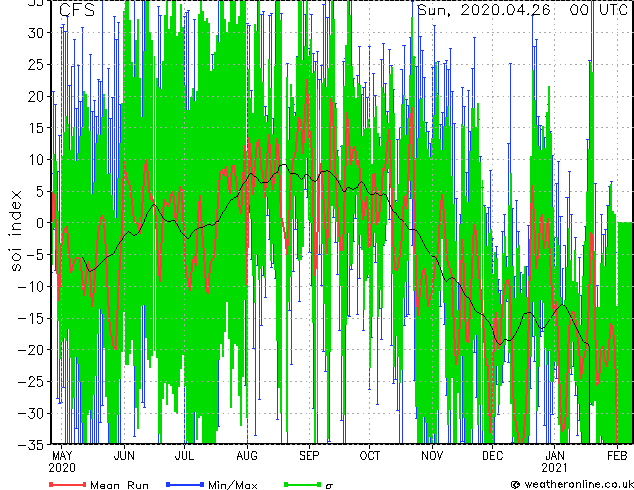
Task: Click the -20 y-axis tick value
Action: click(31, 350)
